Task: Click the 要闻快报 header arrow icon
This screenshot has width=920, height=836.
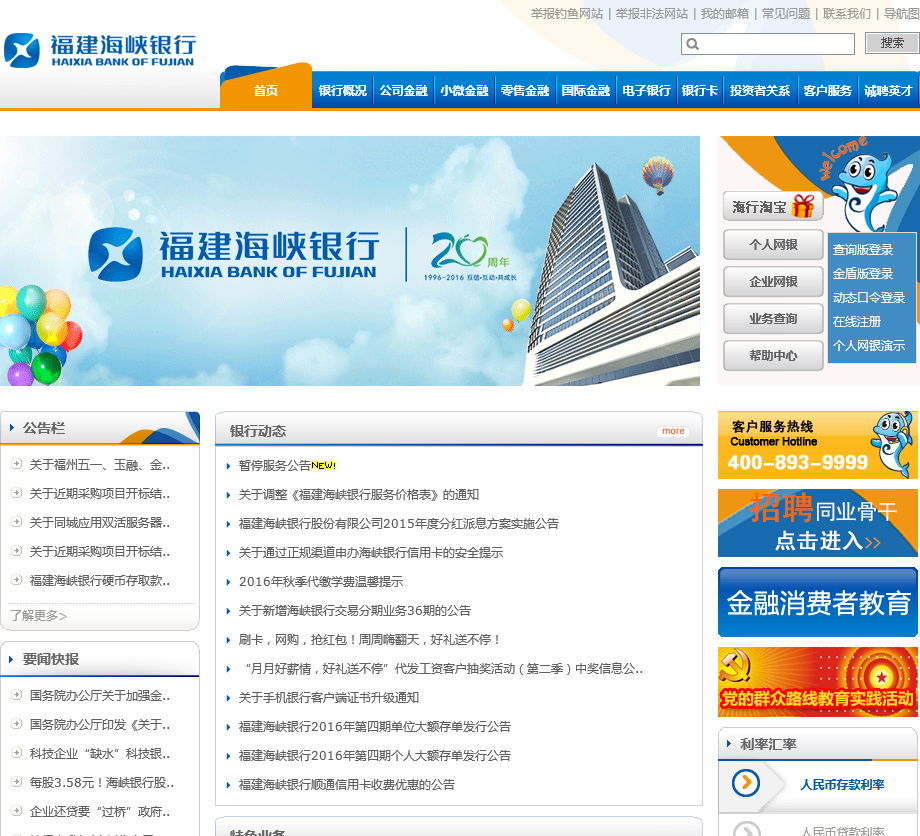Action: point(12,659)
